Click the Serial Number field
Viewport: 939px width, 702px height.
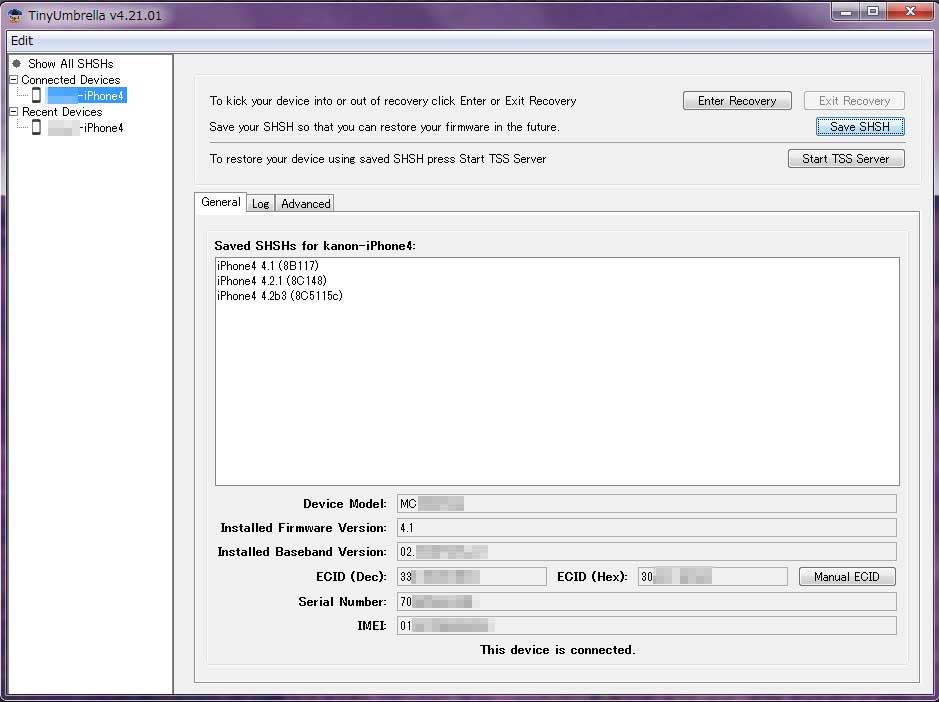coord(646,601)
